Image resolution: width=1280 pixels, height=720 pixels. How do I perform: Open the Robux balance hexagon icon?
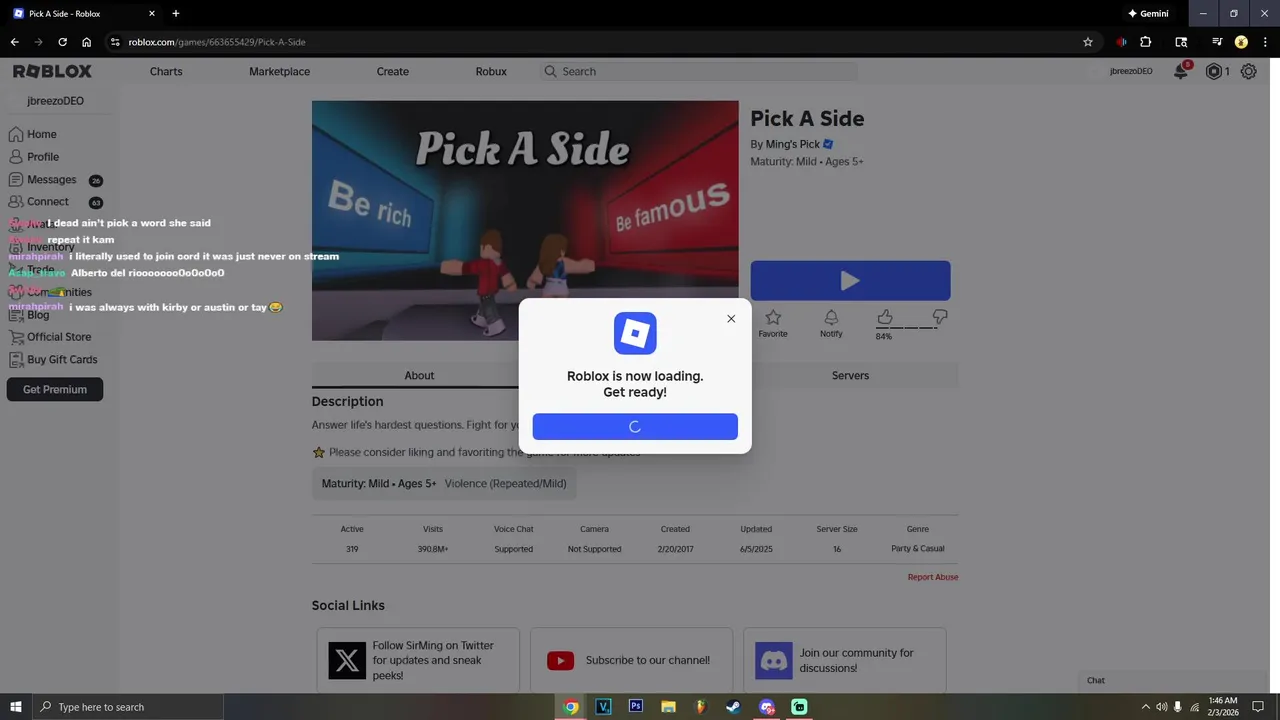(x=1214, y=71)
